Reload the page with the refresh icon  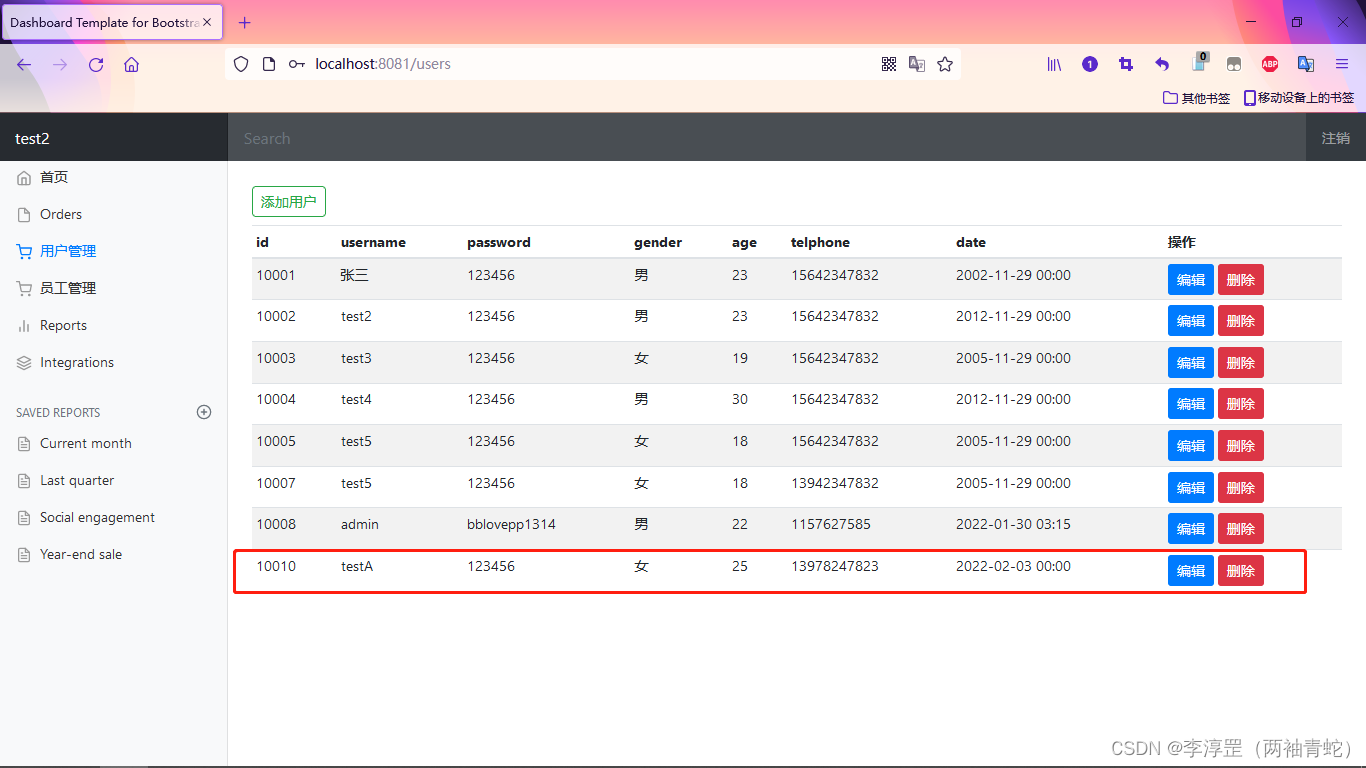pyautogui.click(x=96, y=64)
